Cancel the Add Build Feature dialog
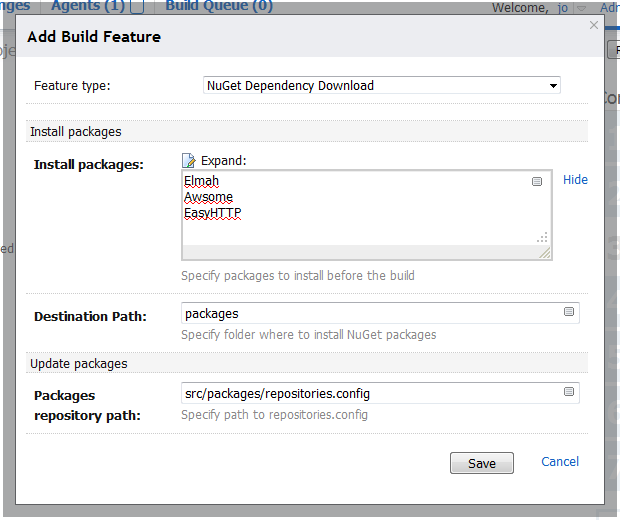Image resolution: width=620 pixels, height=520 pixels. [559, 461]
